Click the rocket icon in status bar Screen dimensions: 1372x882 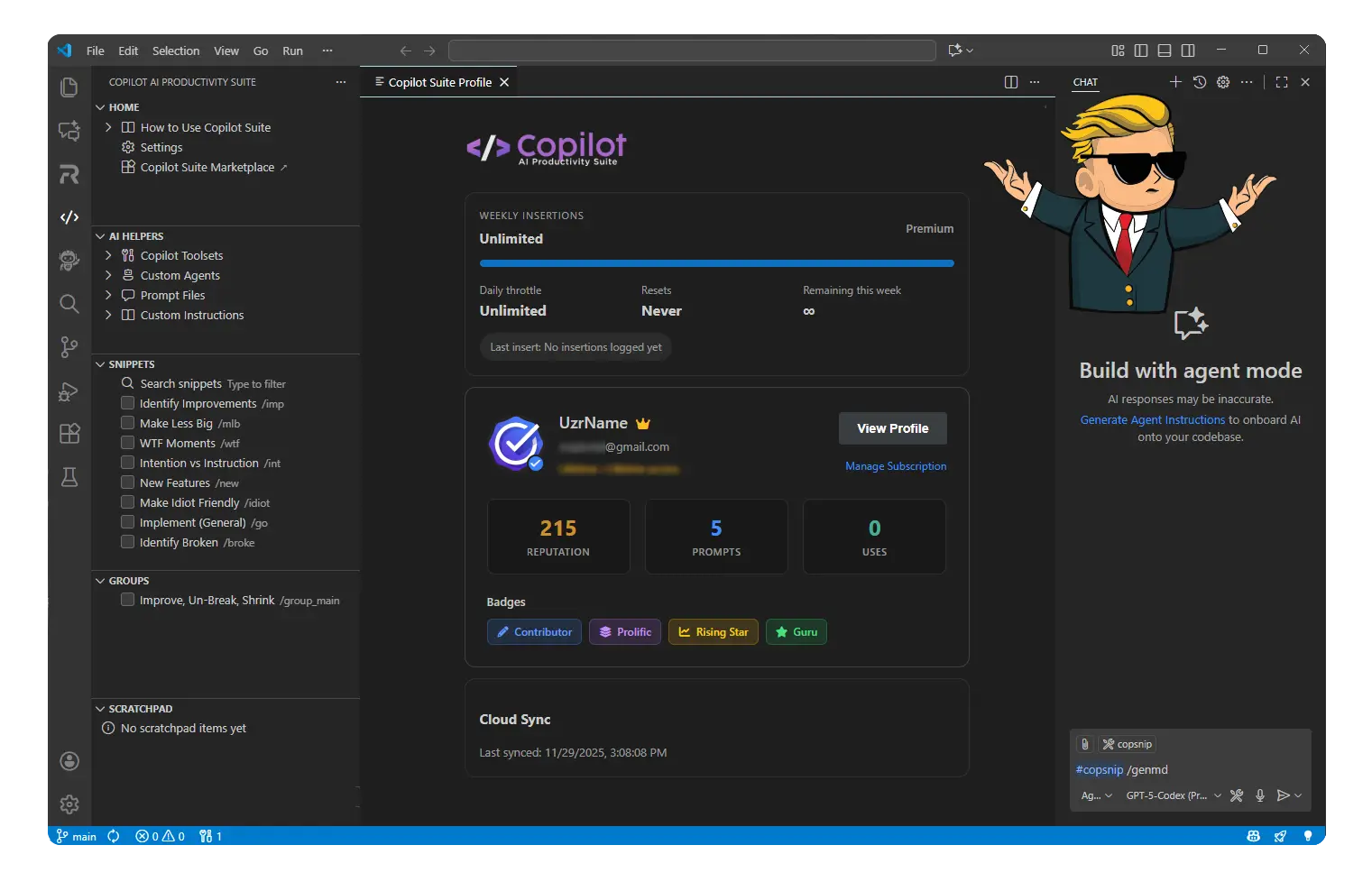[x=1280, y=836]
